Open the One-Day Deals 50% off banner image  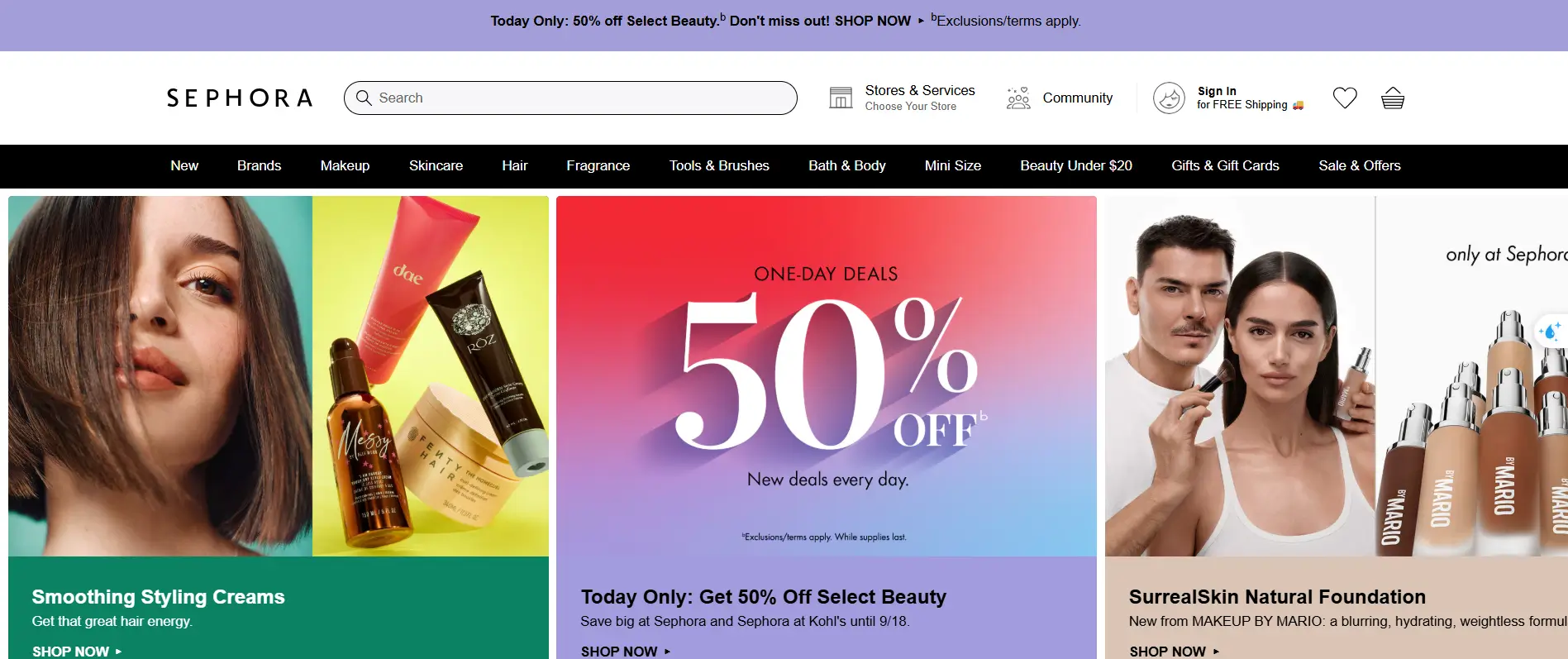[827, 376]
